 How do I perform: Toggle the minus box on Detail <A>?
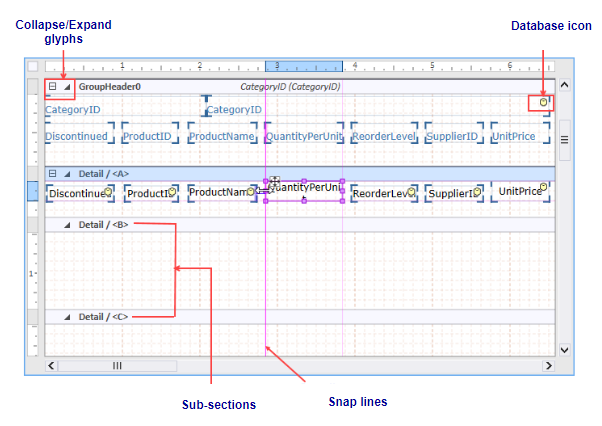[52, 173]
